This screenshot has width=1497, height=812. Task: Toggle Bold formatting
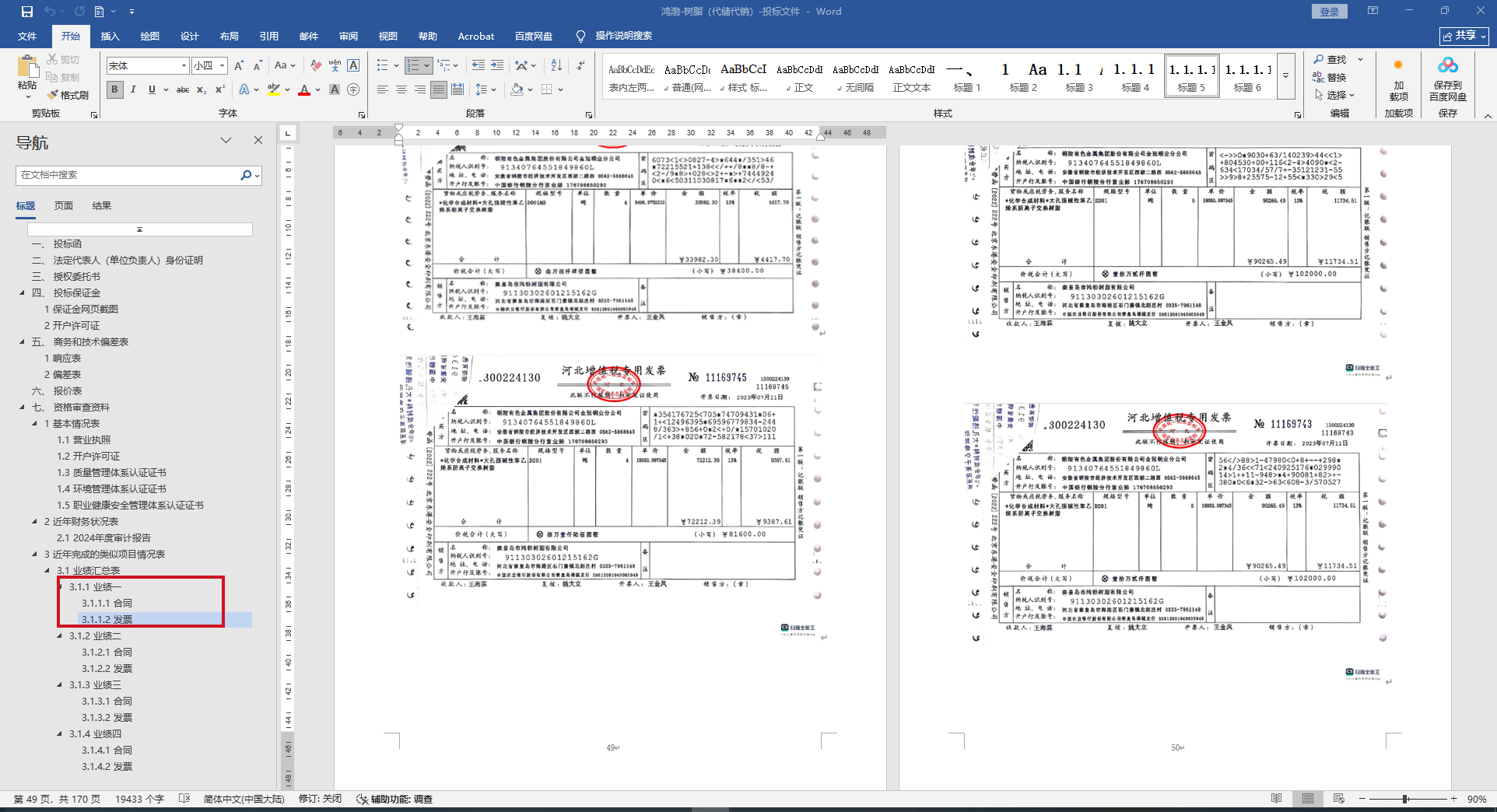coord(115,90)
